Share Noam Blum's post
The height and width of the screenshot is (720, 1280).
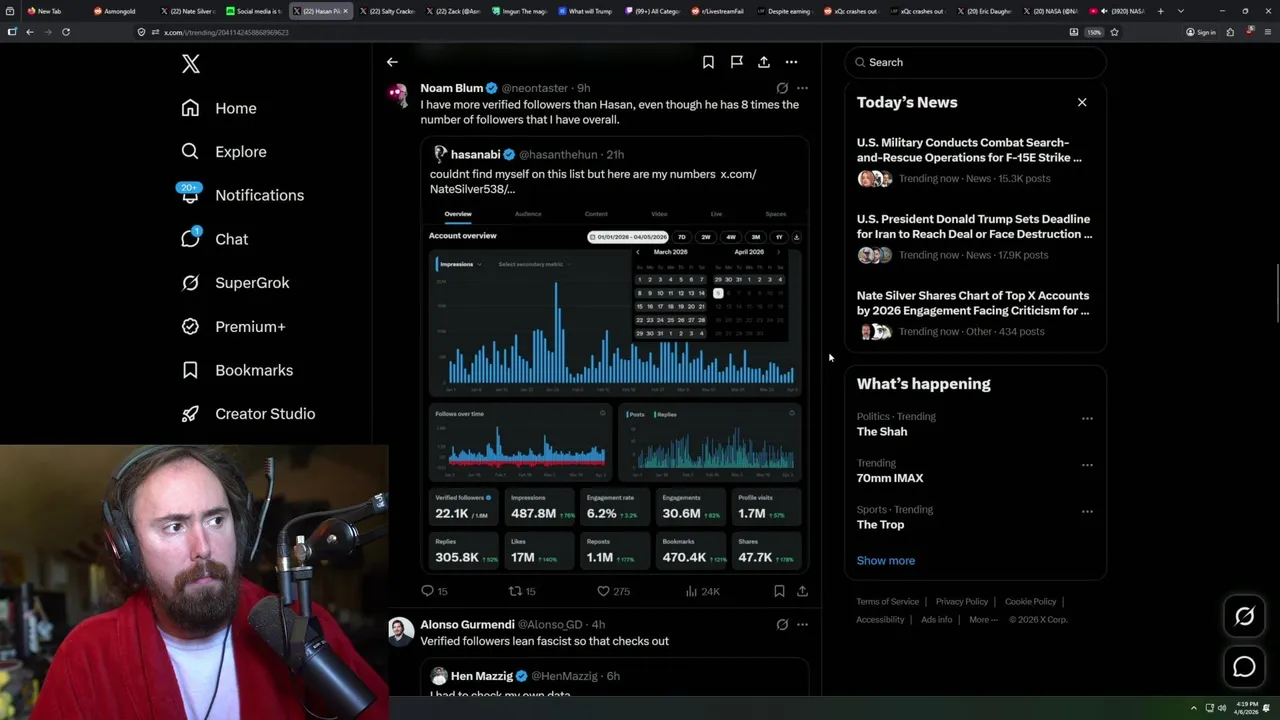(x=802, y=591)
